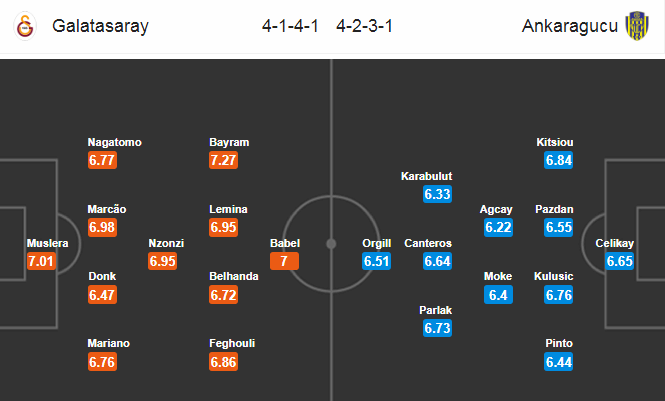The width and height of the screenshot is (665, 401).
Task: Select Babel's rating badge showing 7
Action: pos(284,261)
